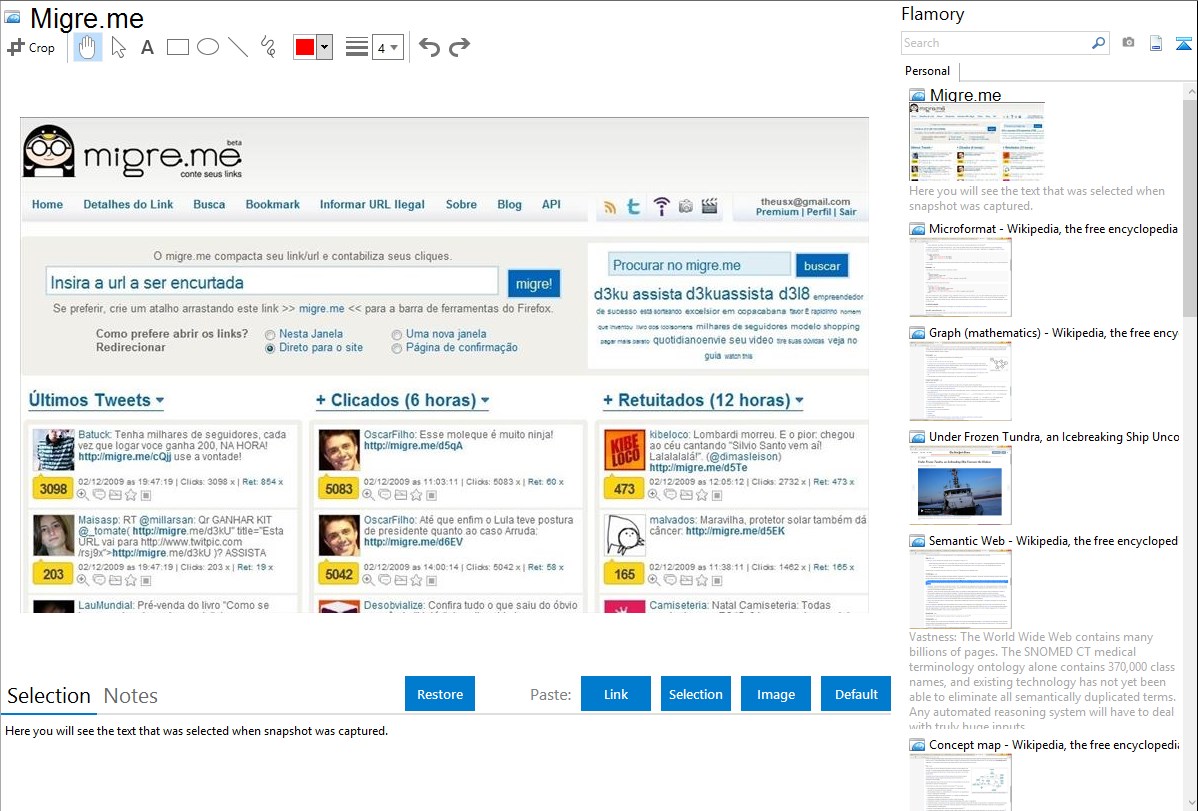This screenshot has height=811, width=1198.
Task: Choose the straight line tool
Action: point(238,47)
